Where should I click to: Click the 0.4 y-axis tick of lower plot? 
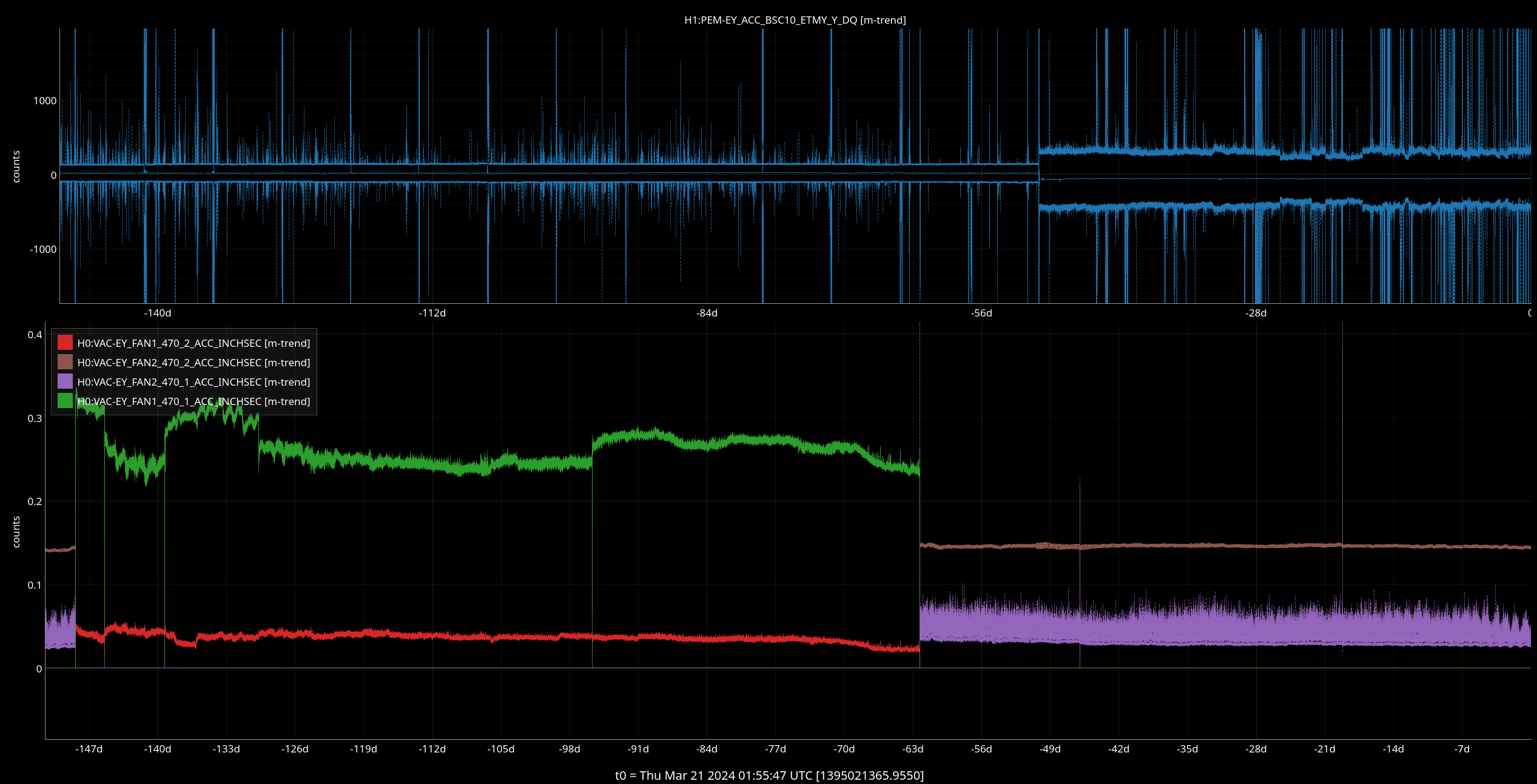(35, 335)
